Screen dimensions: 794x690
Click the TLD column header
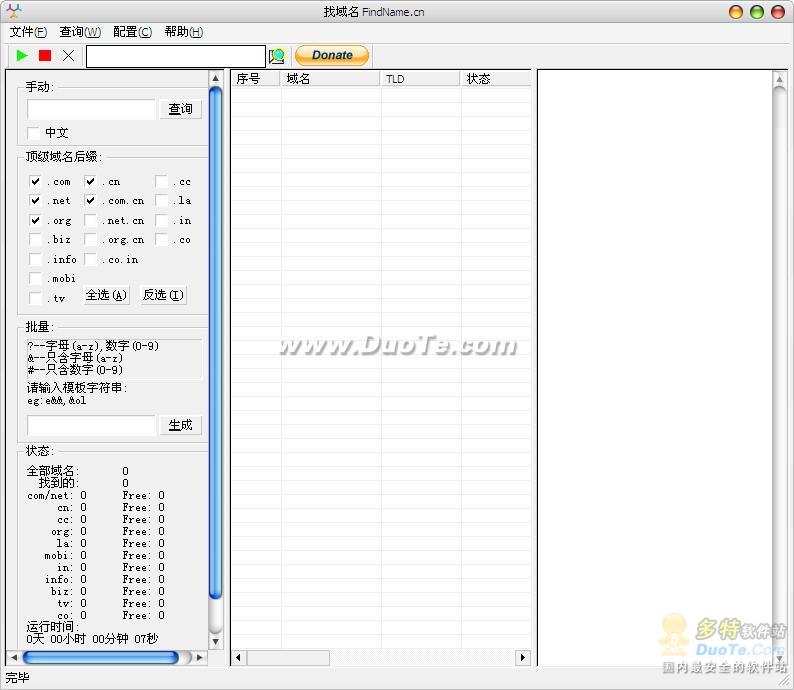click(x=420, y=79)
